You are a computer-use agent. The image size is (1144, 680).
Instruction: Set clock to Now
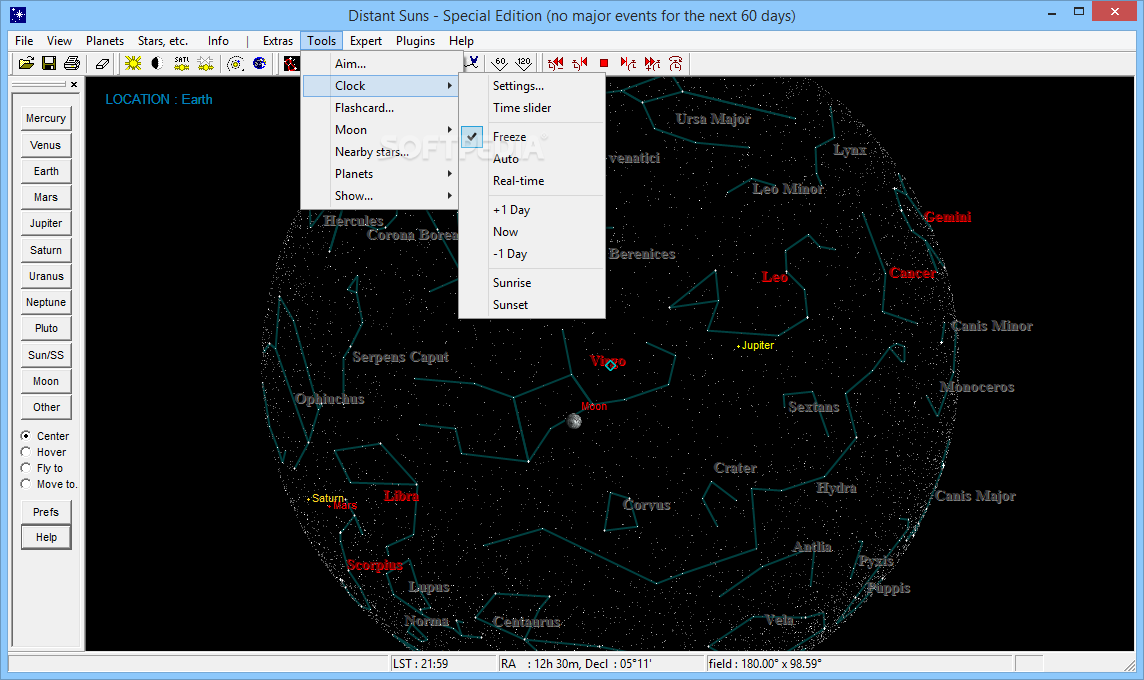pos(532,231)
